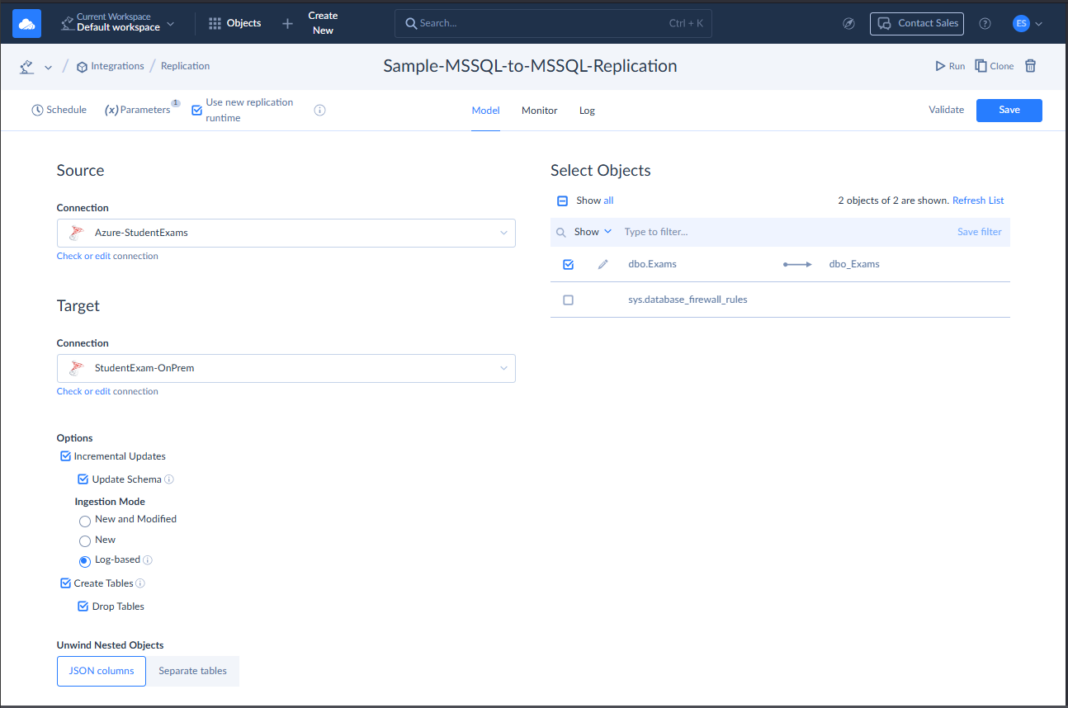
Task: Open the compass icon in top bar
Action: click(848, 22)
